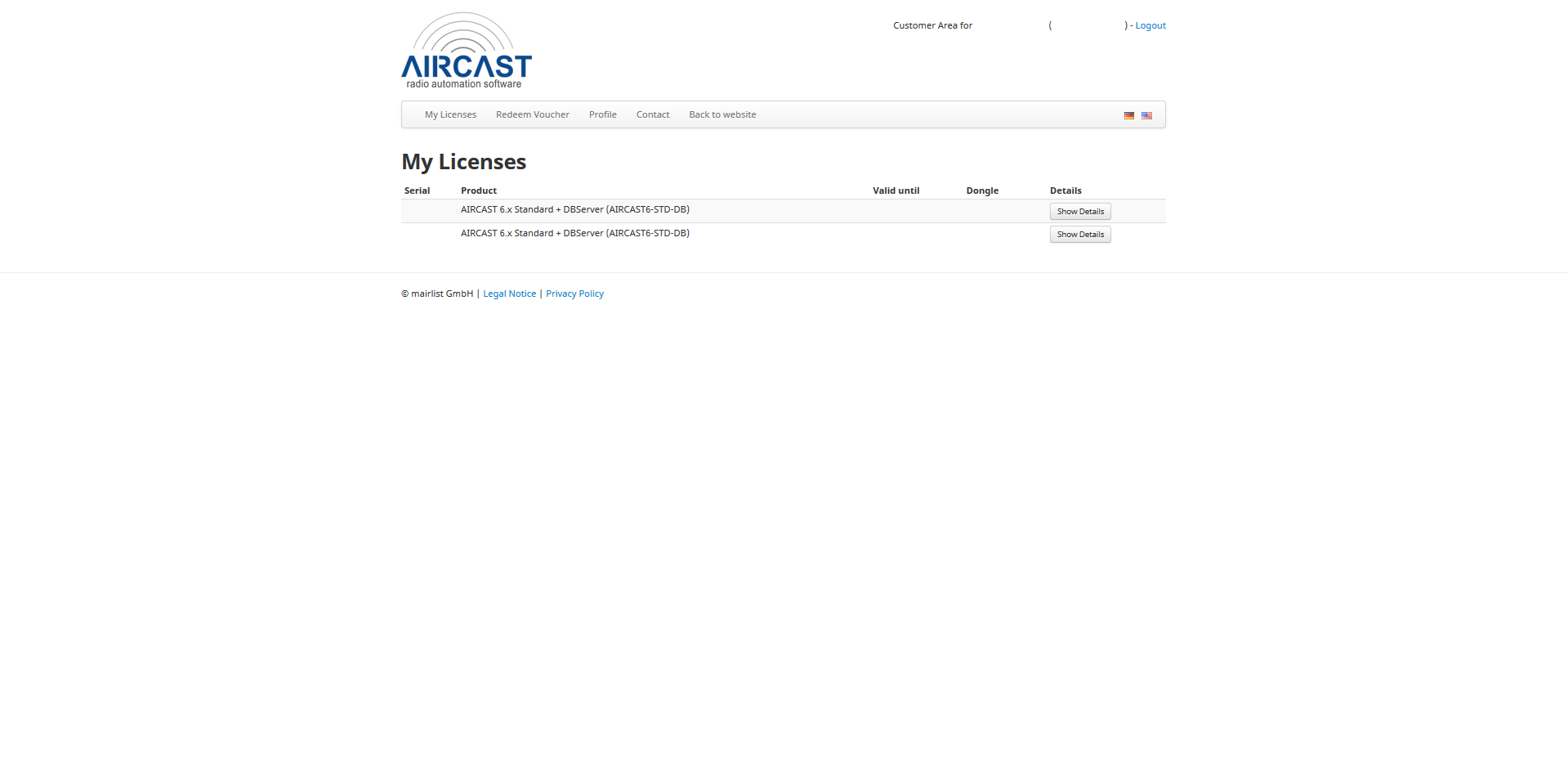Click the Product column header
Screen dimensions: 1568x771
tap(478, 191)
